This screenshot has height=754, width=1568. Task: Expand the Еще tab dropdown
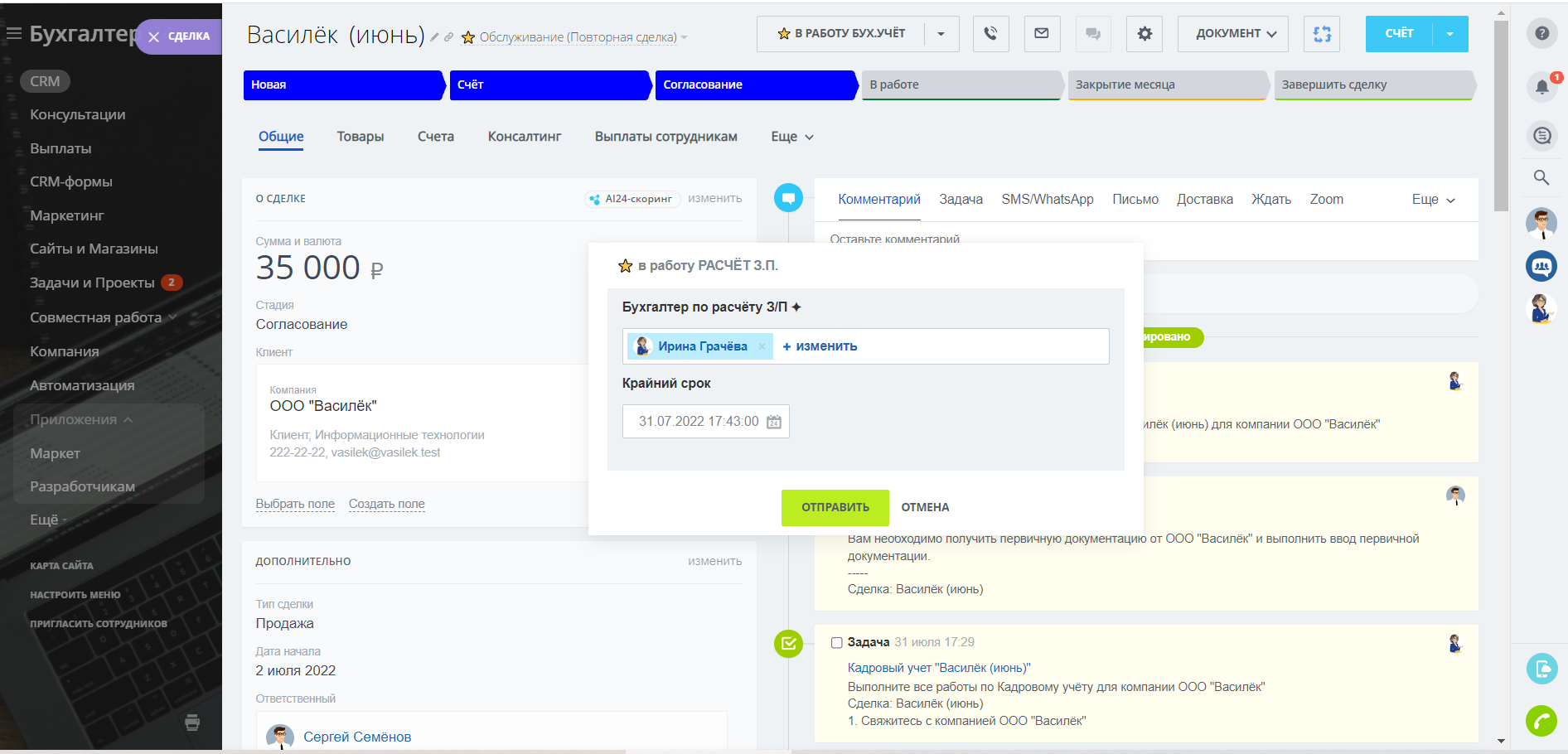point(791,137)
